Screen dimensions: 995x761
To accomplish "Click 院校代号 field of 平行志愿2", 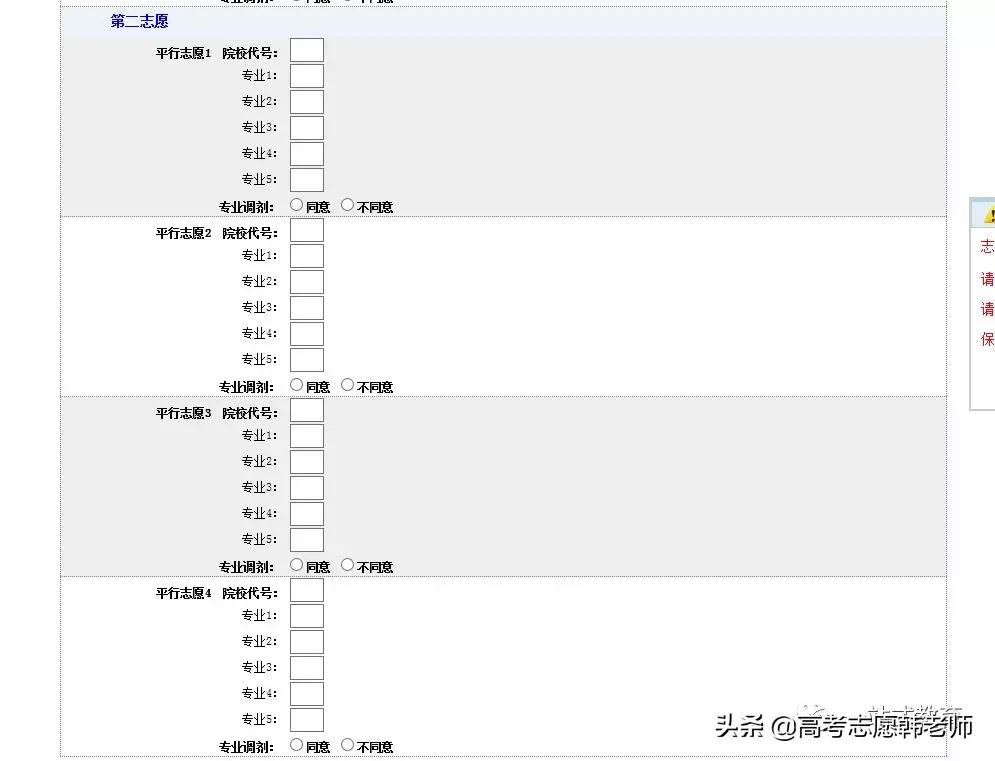I will [x=306, y=229].
